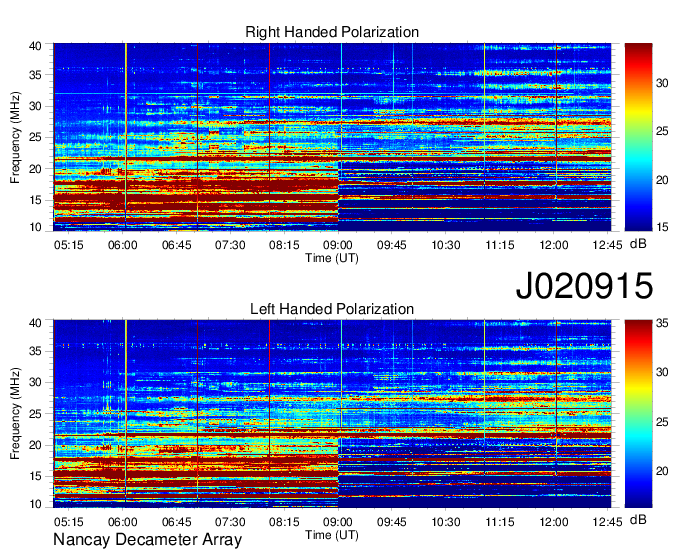Click the 07:30 time tick of Left Handed plot
Image resolution: width=680 pixels, height=552 pixels.
tap(230, 522)
